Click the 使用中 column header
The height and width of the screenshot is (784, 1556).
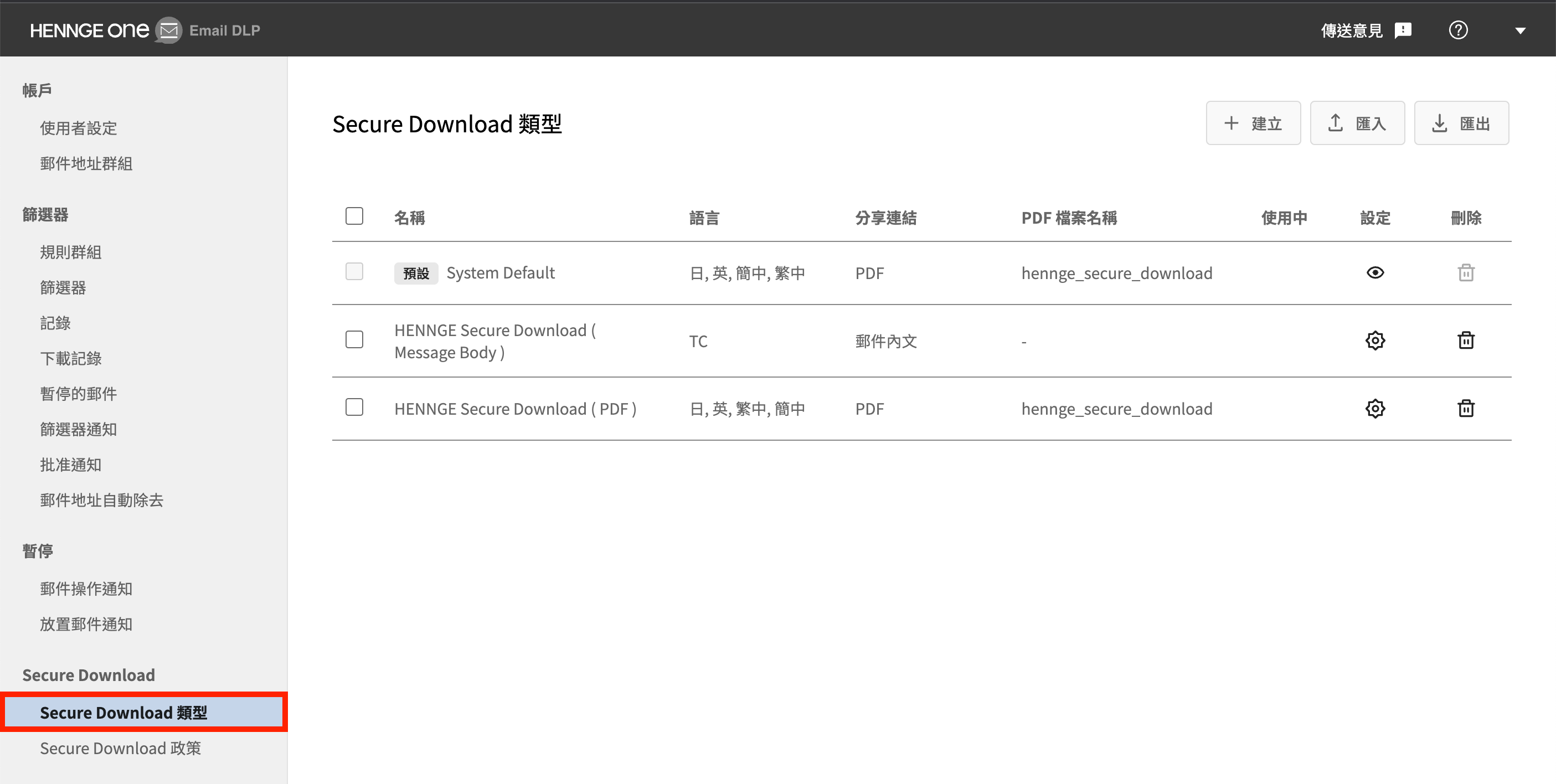(1285, 218)
